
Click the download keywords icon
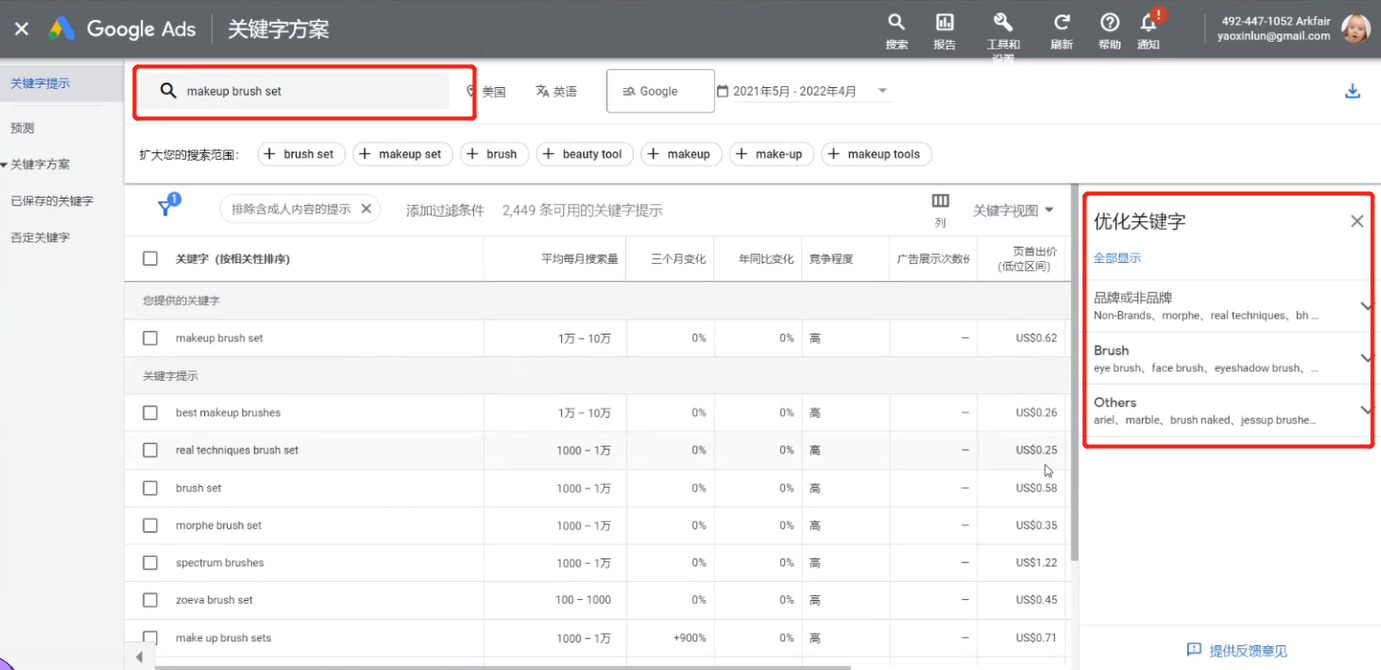coord(1352,90)
